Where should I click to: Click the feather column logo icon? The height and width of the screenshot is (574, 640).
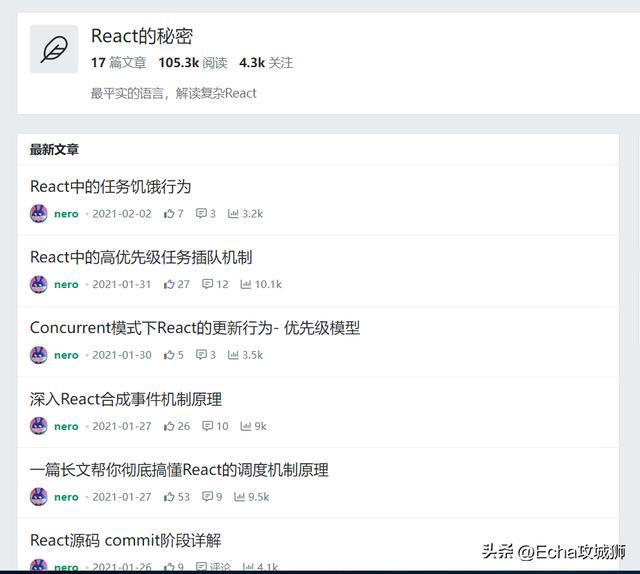(54, 49)
